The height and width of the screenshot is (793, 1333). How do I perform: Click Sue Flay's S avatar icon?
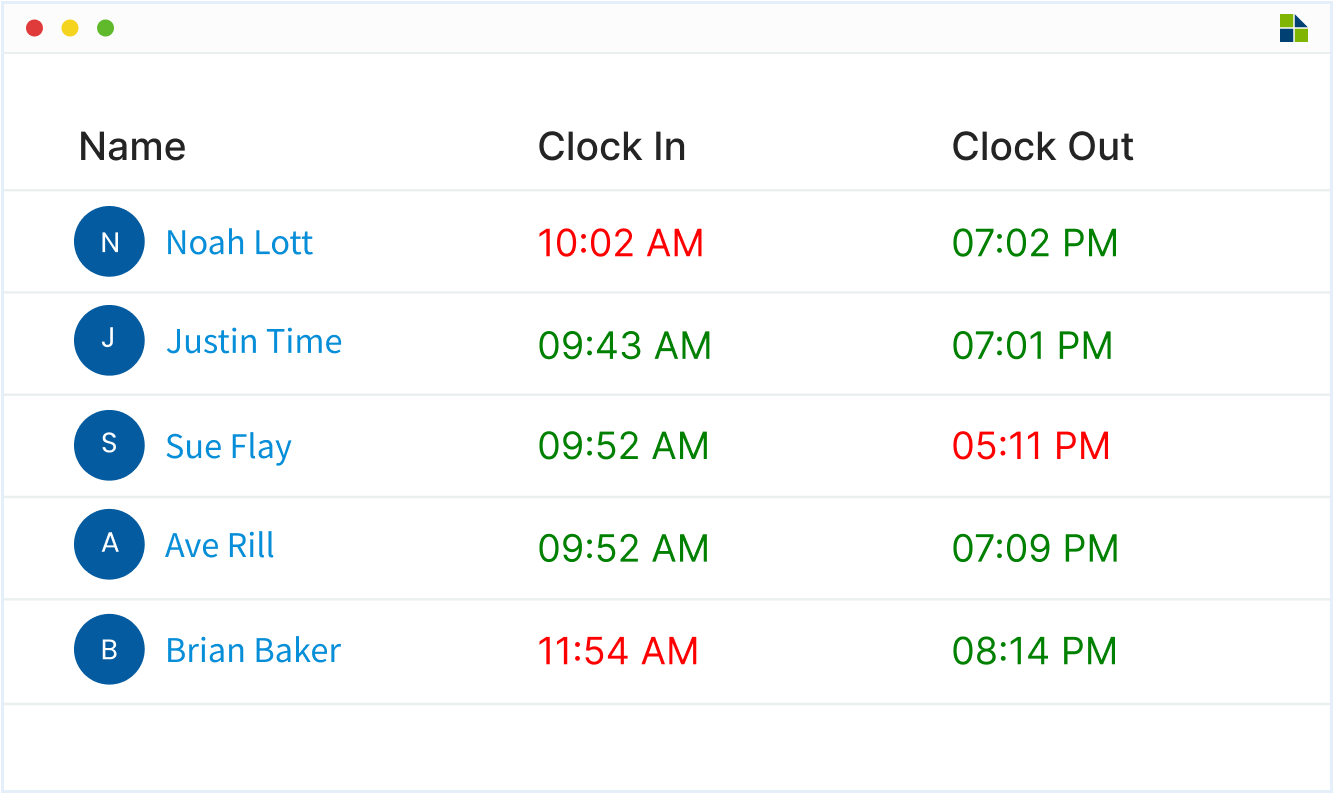110,445
